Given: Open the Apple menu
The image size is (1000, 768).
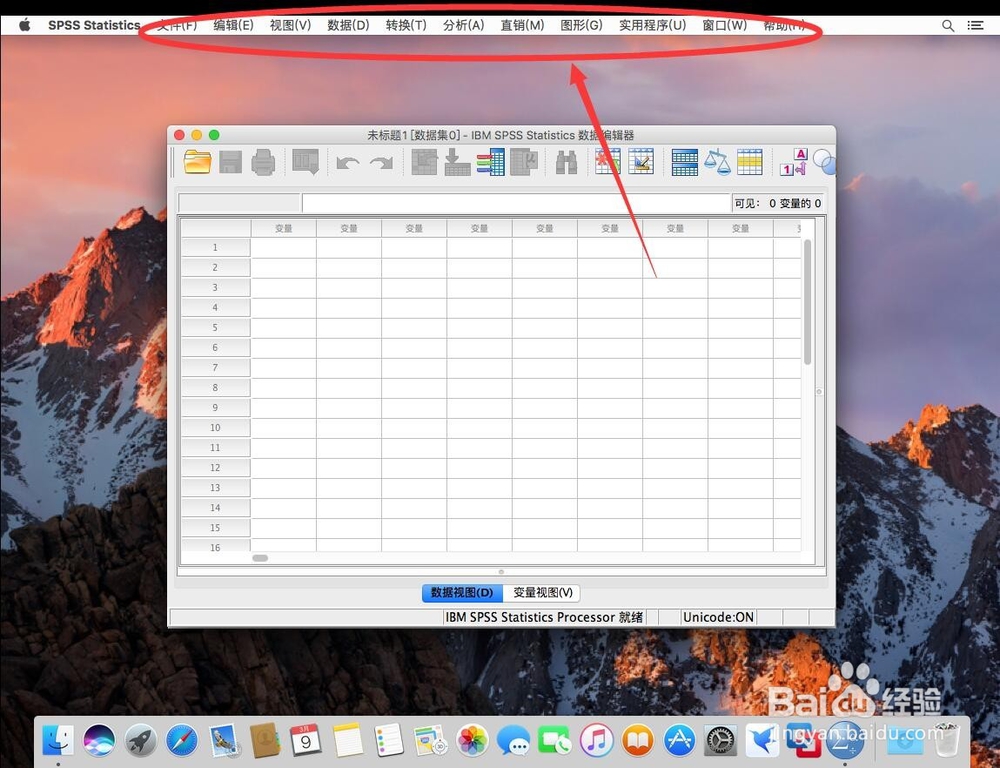Looking at the screenshot, I should pos(25,25).
